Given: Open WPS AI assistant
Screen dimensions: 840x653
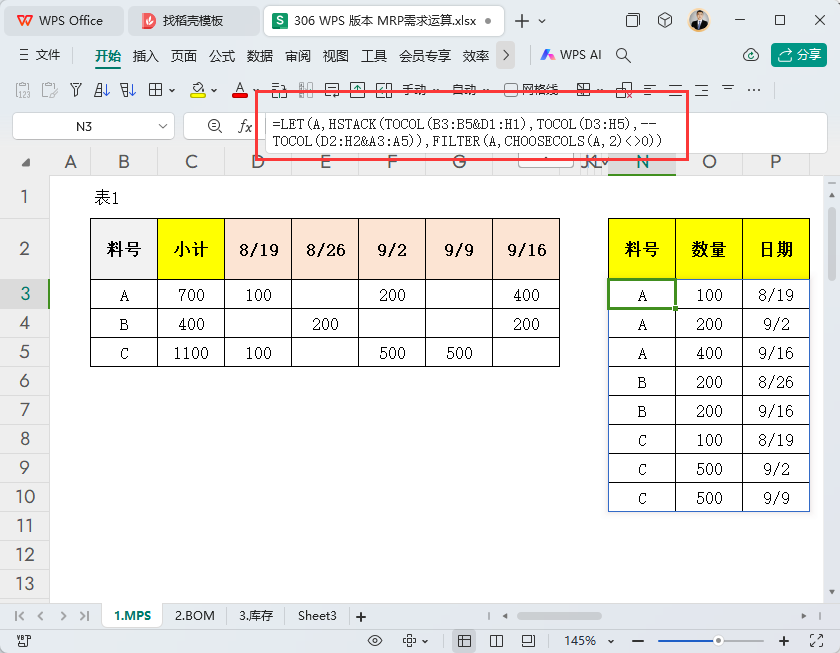Looking at the screenshot, I should coord(571,55).
